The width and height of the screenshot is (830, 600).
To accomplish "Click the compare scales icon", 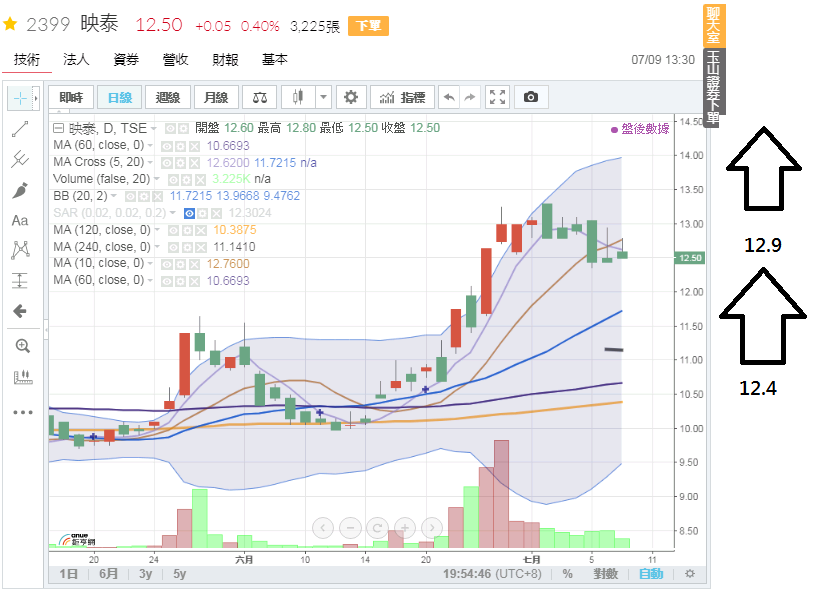I will point(260,97).
